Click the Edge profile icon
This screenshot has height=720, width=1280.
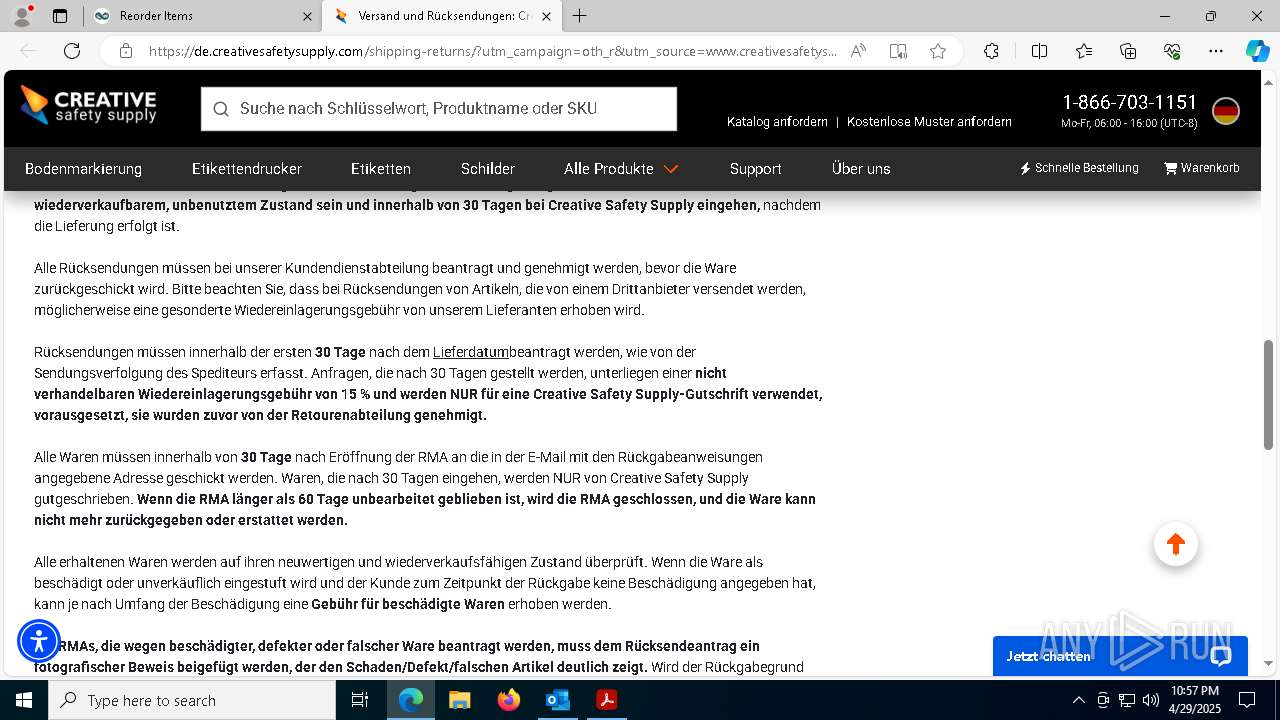pyautogui.click(x=22, y=16)
